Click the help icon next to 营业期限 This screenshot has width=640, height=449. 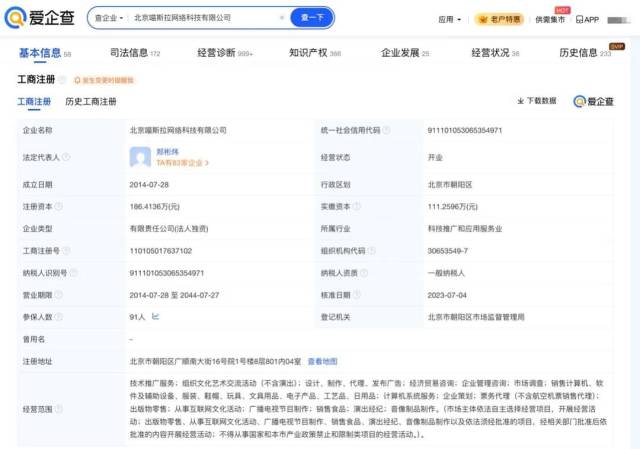(x=58, y=295)
